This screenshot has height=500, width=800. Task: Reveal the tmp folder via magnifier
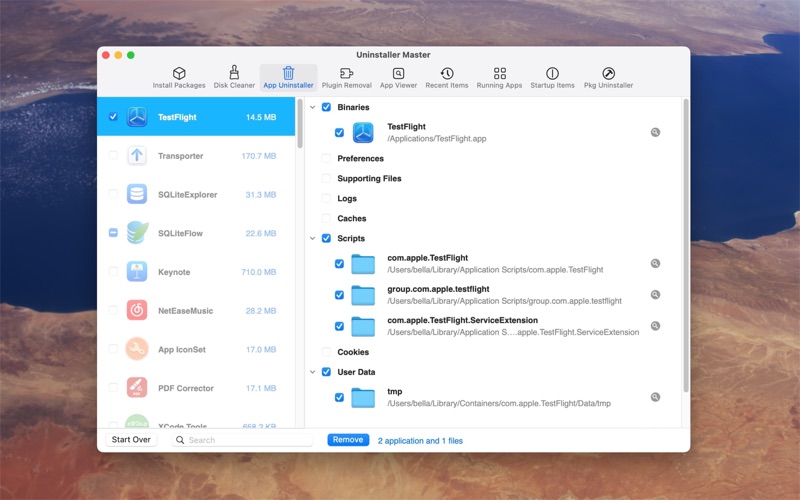click(655, 397)
